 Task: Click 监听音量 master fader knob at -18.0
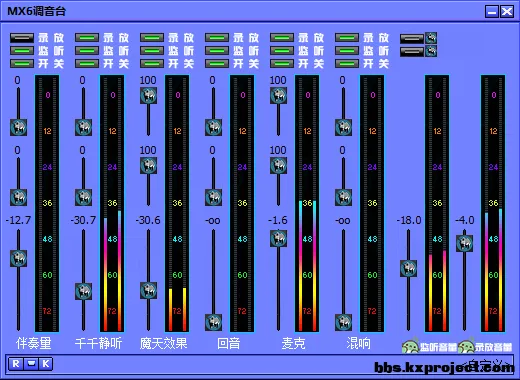click(x=408, y=268)
